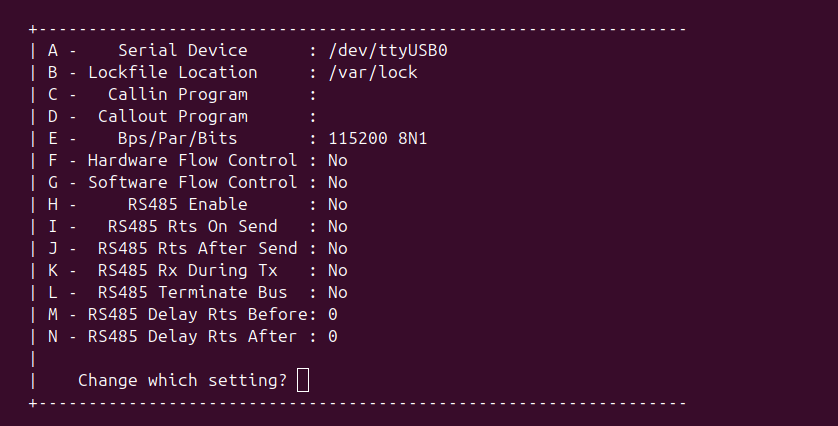Screen dimensions: 838x426
Task: Select the Bps/Par/Bits setting label
Action: coord(177,138)
